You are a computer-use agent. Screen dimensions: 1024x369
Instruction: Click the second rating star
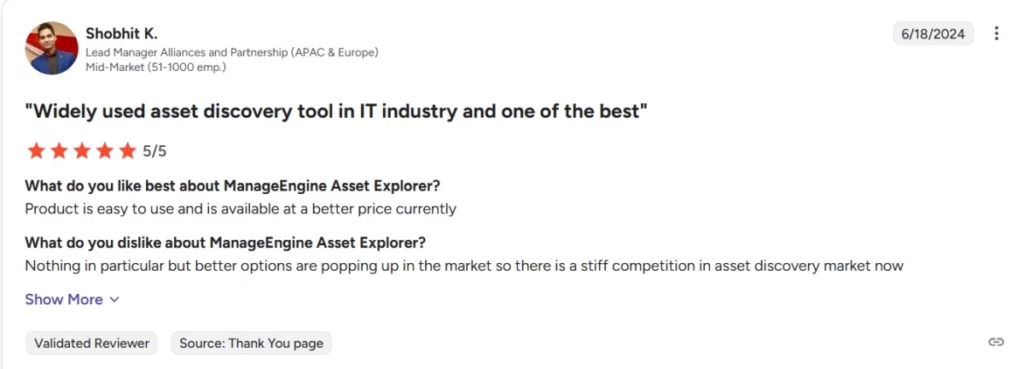(59, 151)
